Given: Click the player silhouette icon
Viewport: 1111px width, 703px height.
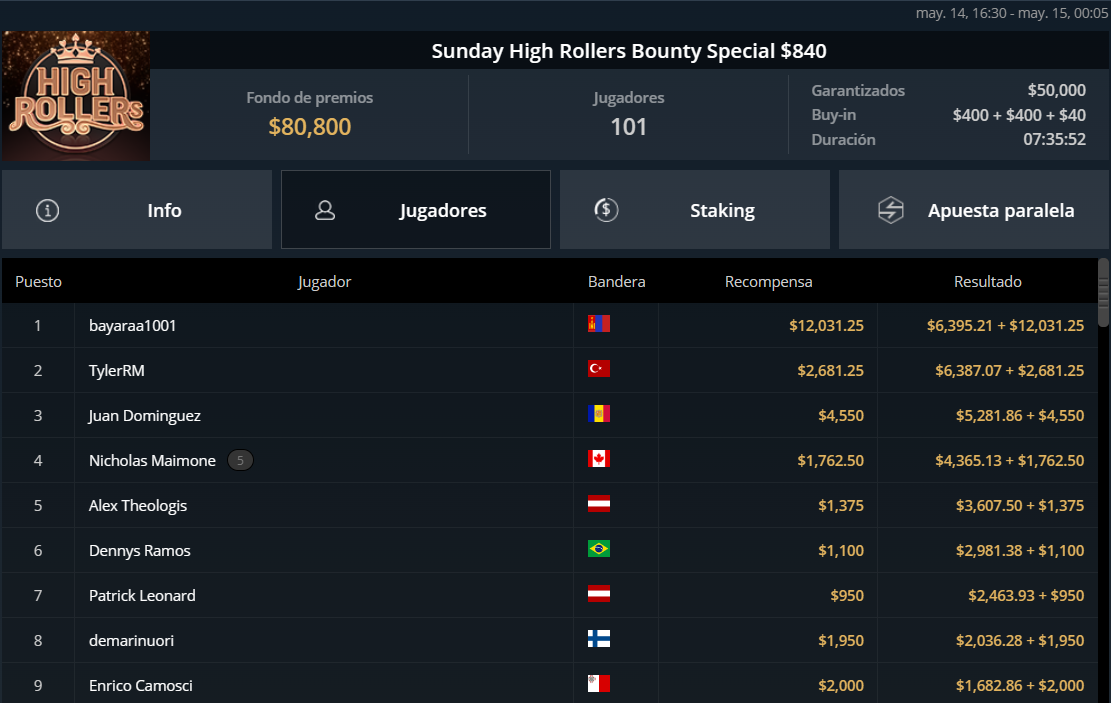Looking at the screenshot, I should tap(325, 210).
